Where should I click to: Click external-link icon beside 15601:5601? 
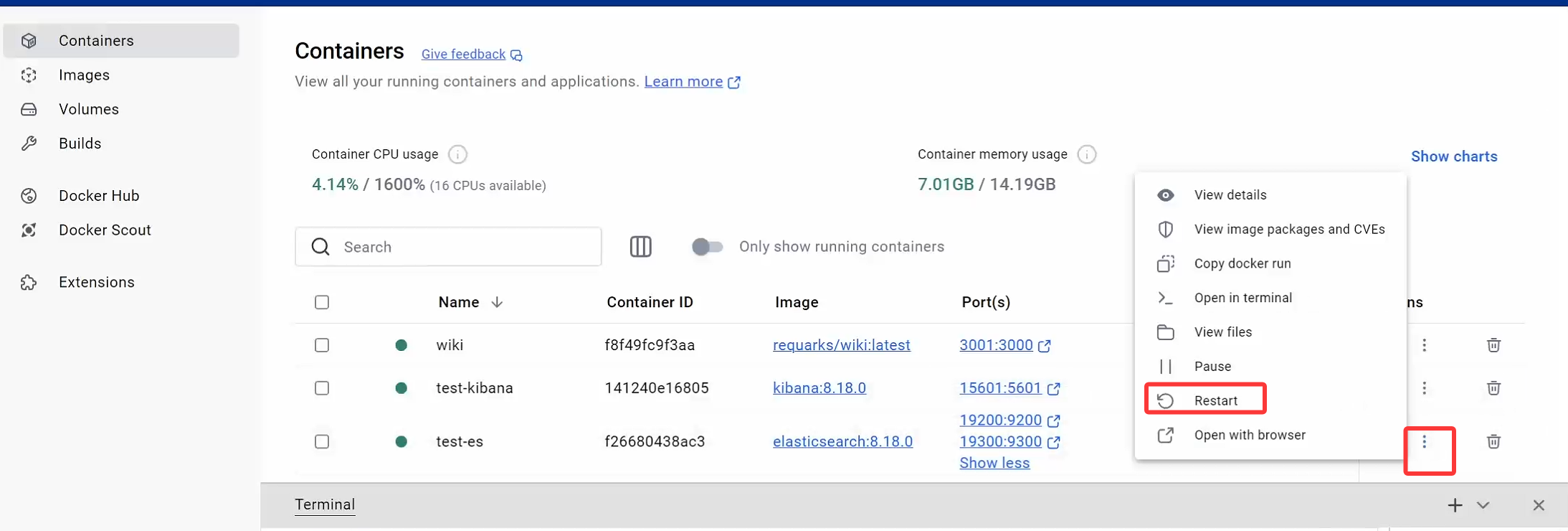click(1053, 389)
